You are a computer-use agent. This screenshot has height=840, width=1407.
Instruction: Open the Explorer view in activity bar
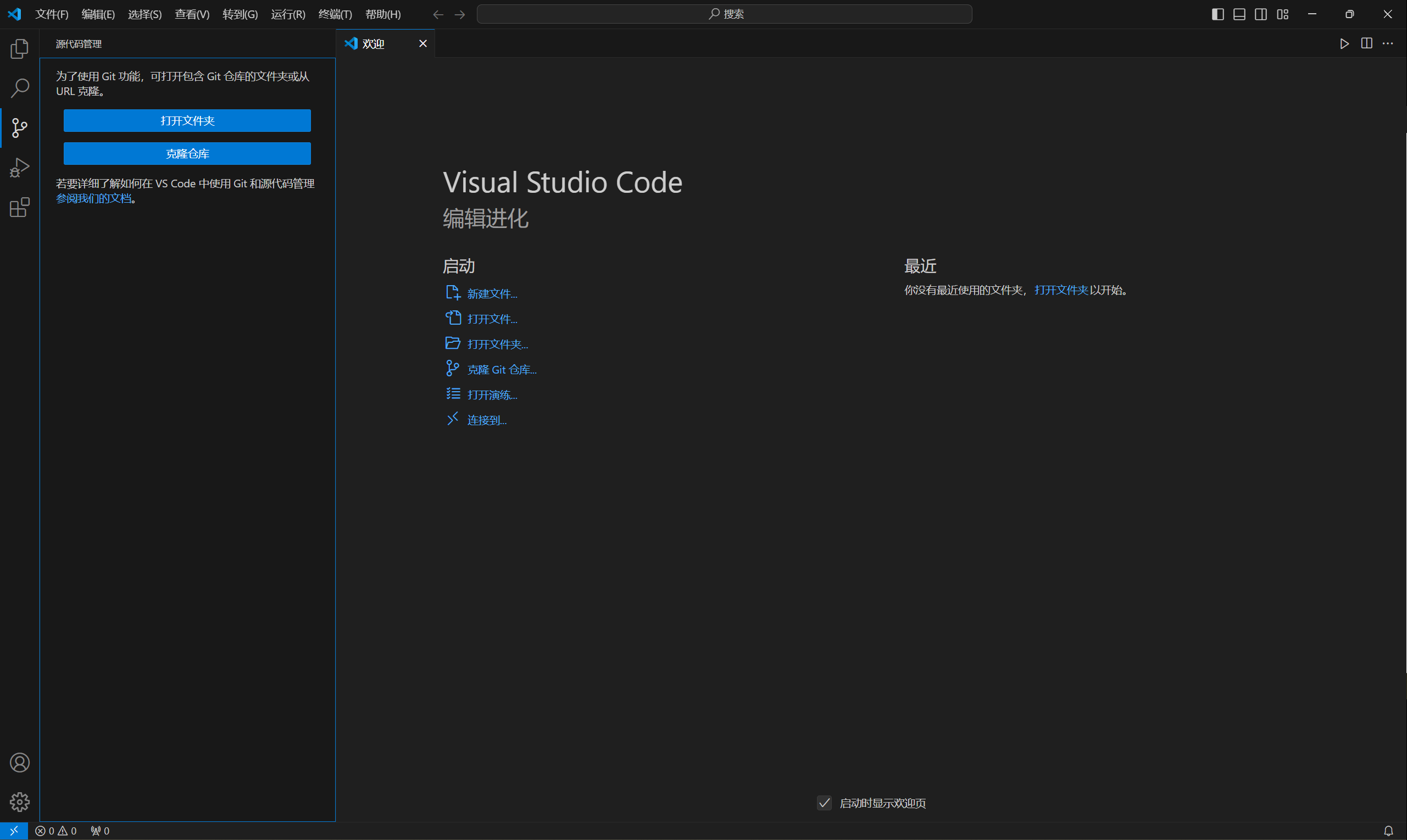[20, 49]
